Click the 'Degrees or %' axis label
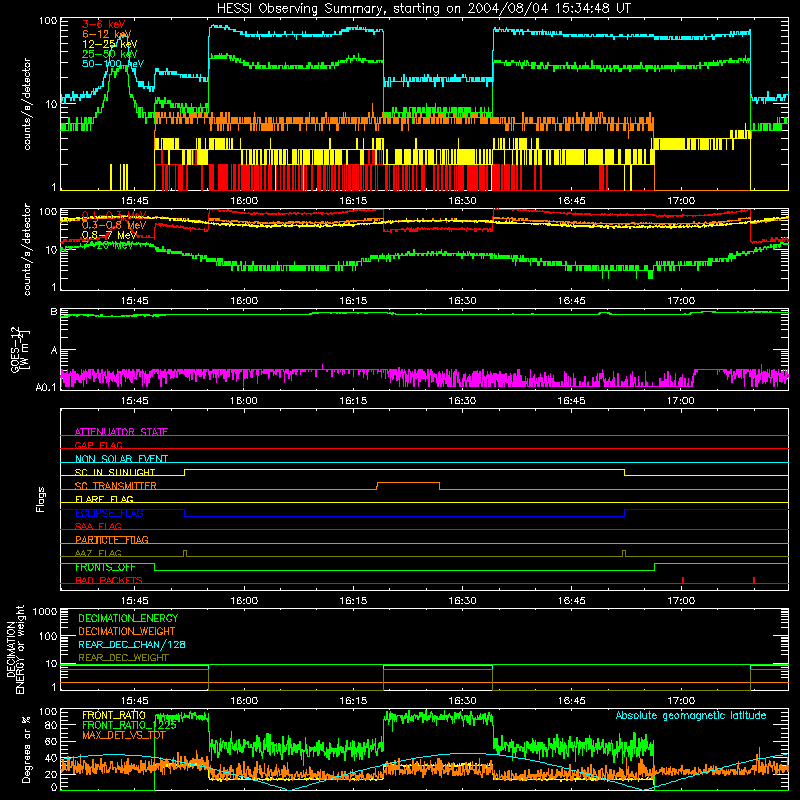 (x=26, y=749)
